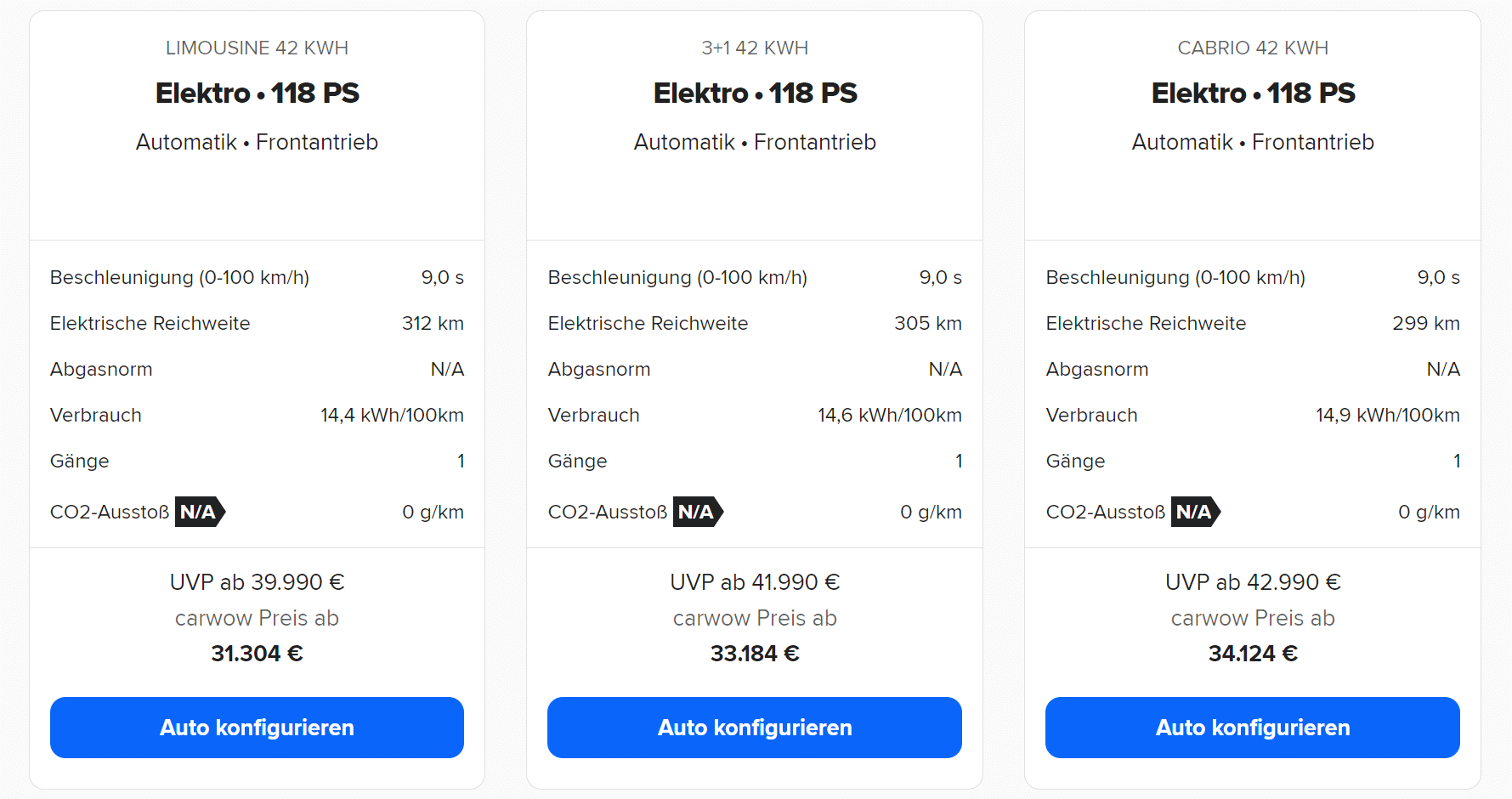Click the 31.304 € carwow price
This screenshot has height=799, width=1512.
(x=257, y=654)
